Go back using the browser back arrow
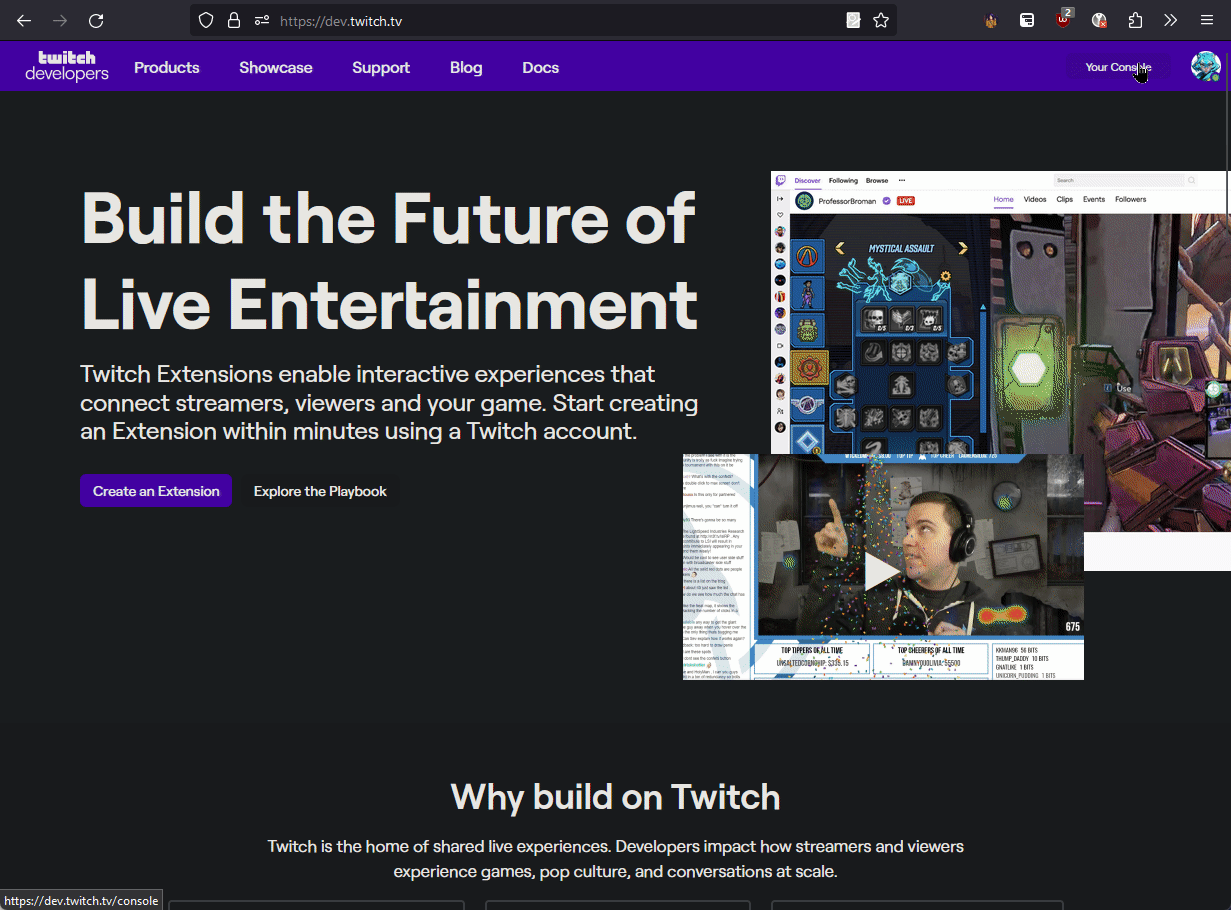The height and width of the screenshot is (910, 1231). tap(24, 20)
